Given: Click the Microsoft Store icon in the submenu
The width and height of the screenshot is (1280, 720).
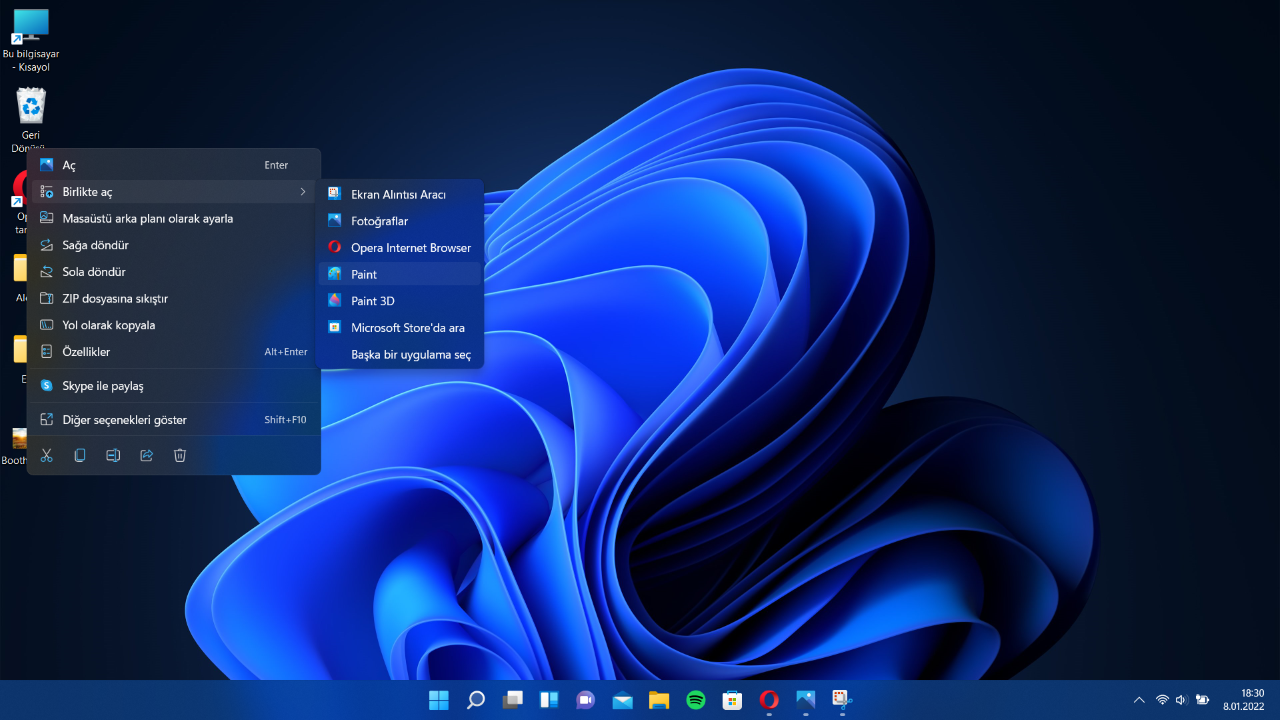Looking at the screenshot, I should coord(335,327).
